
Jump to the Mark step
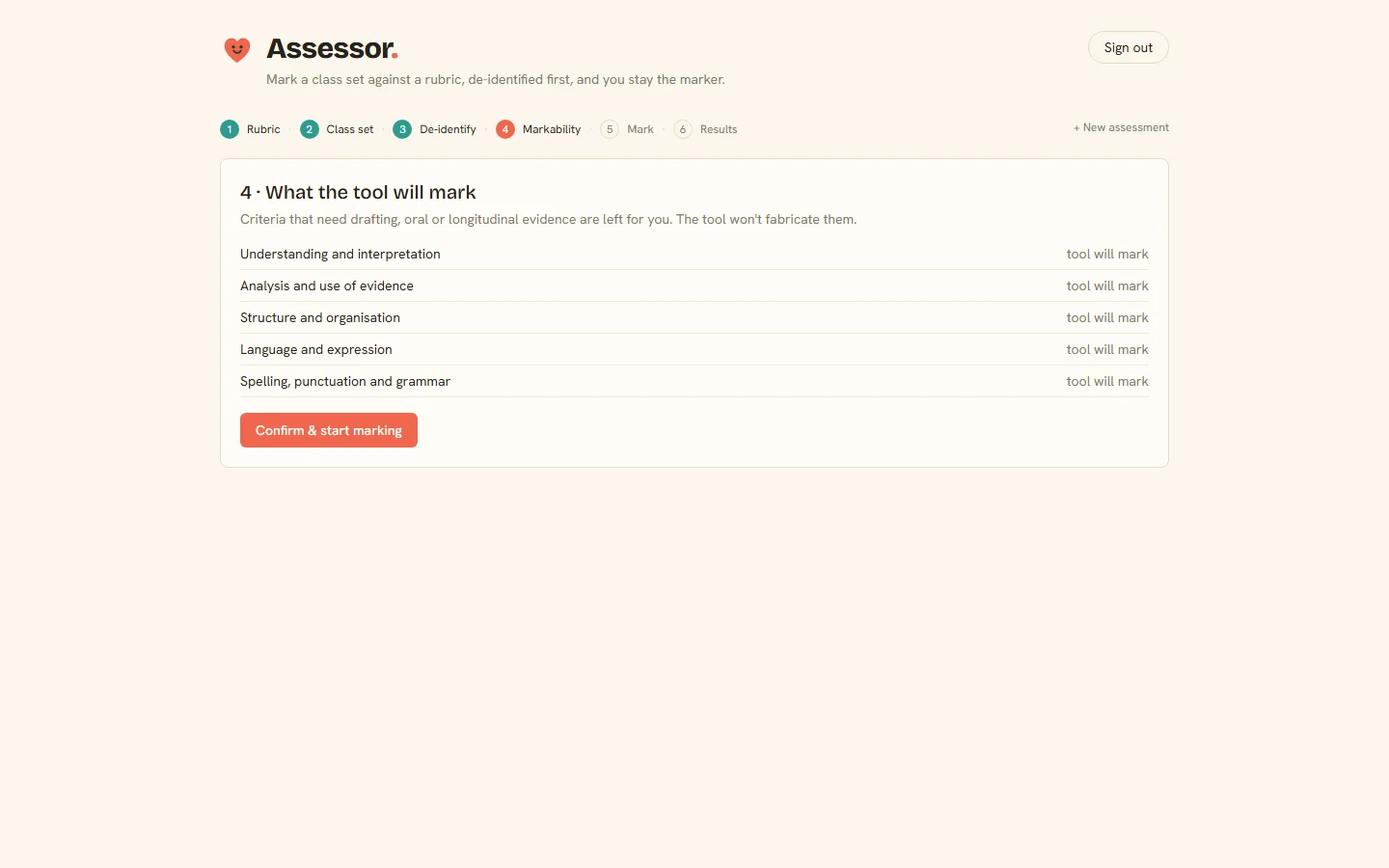(x=627, y=129)
